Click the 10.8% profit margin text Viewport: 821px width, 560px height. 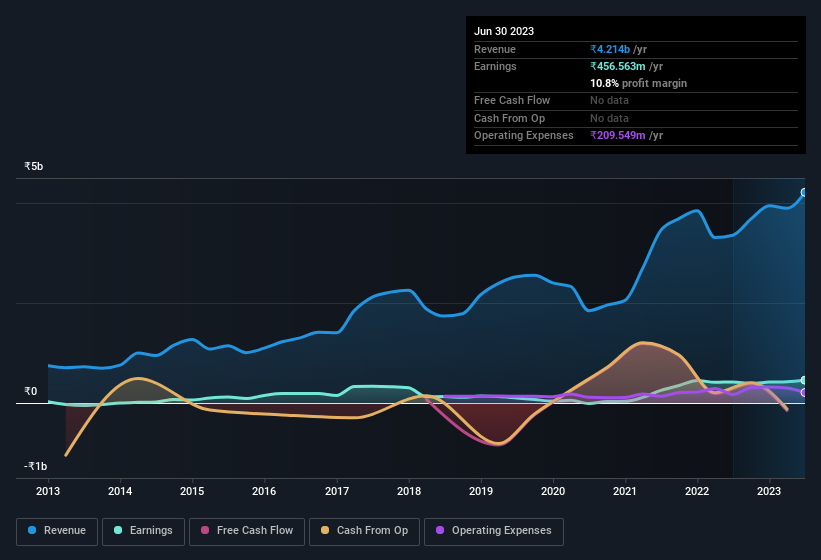(x=638, y=84)
